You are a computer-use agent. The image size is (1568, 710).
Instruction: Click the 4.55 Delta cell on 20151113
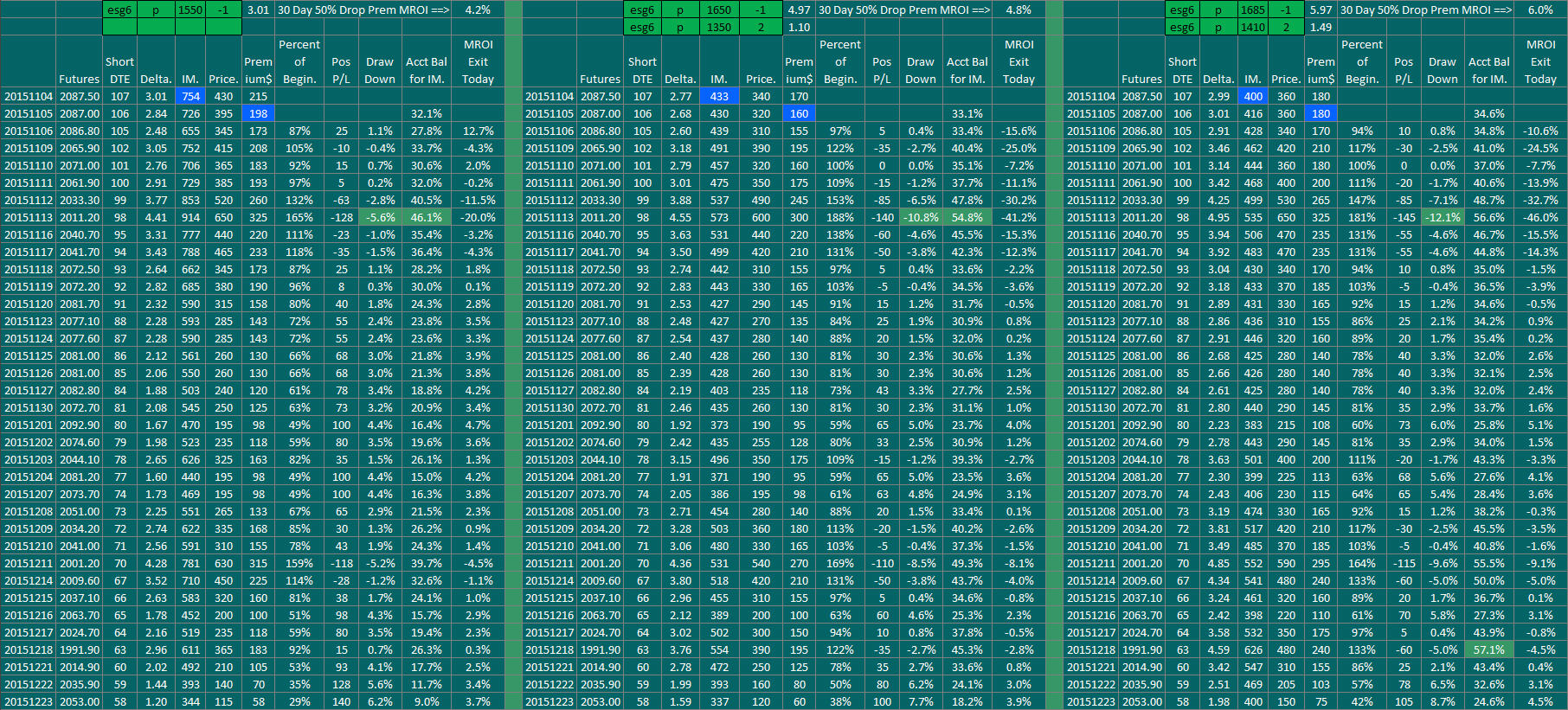pos(680,218)
